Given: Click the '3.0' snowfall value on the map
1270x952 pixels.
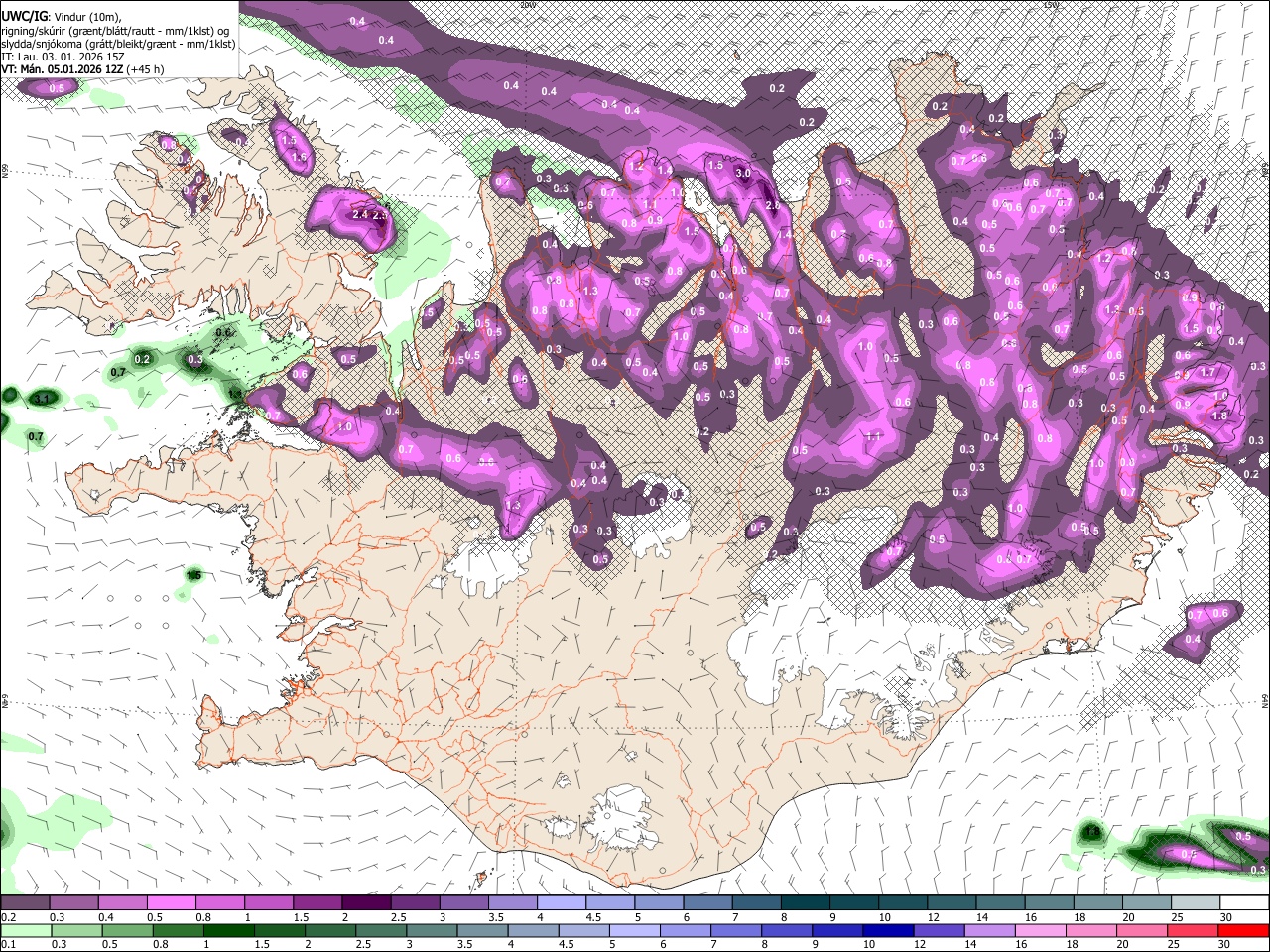Looking at the screenshot, I should 744,173.
